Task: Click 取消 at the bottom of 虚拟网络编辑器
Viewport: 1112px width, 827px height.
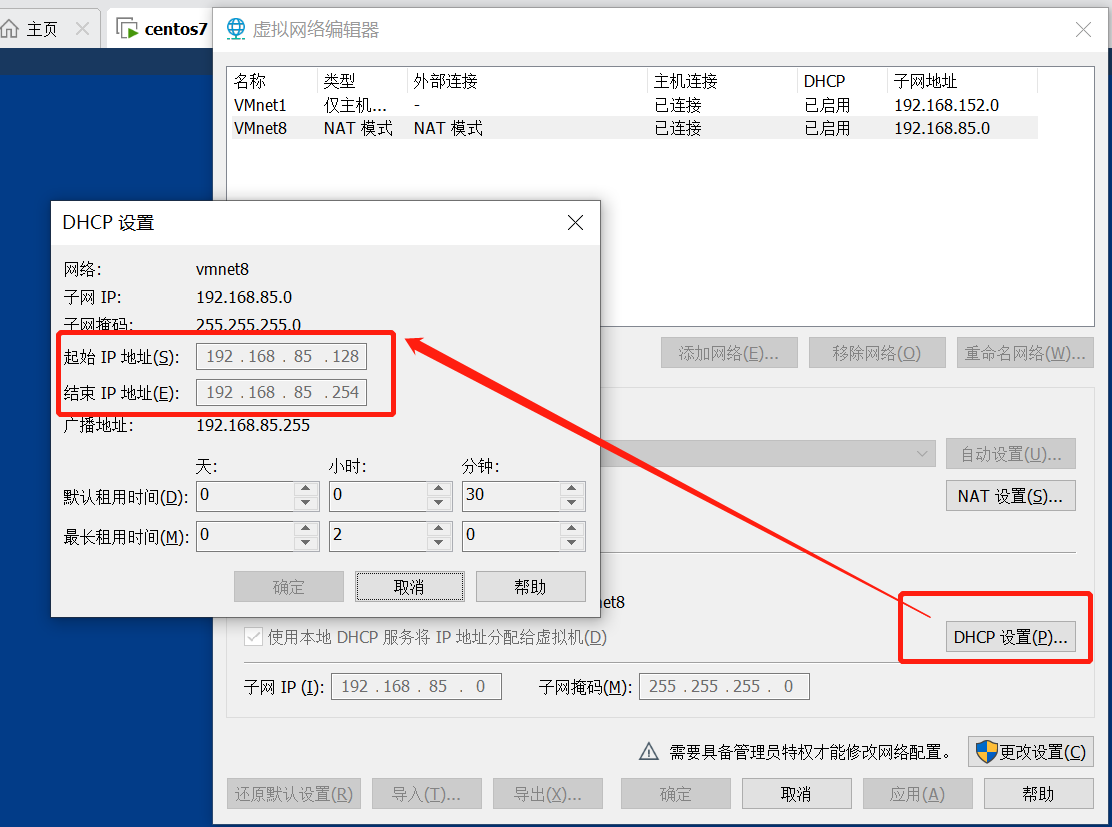Action: 796,794
